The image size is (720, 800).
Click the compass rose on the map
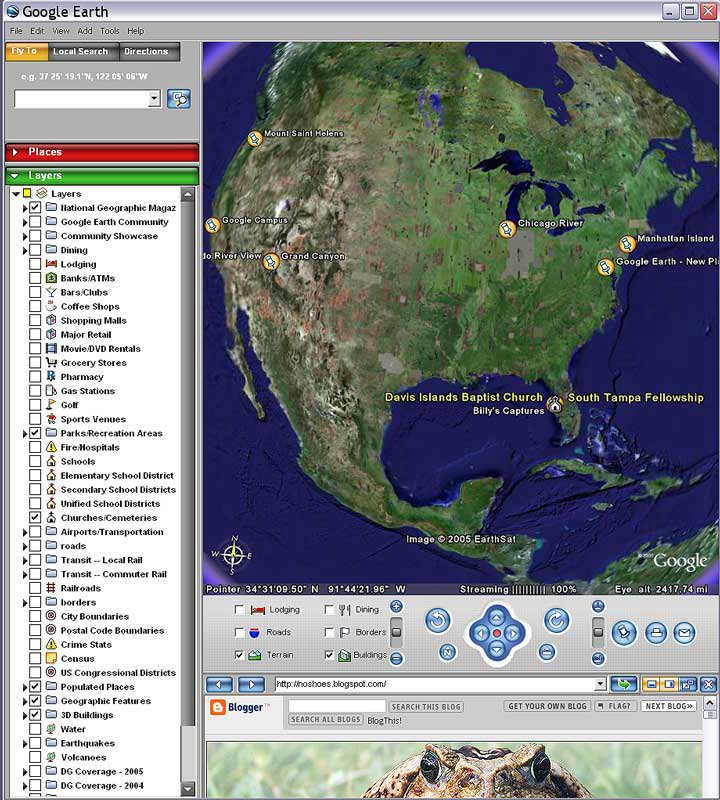(233, 555)
